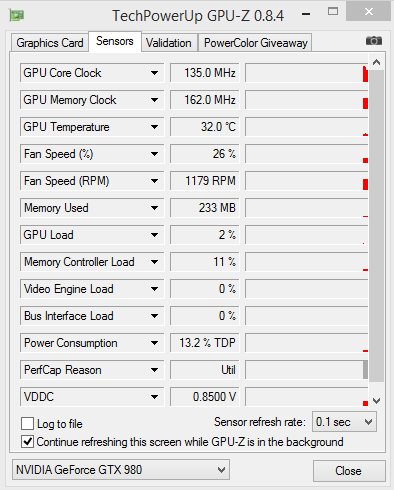Screen dimensions: 394x490
Task: Go to the PowerColor Giveaway tab
Action: 255,43
